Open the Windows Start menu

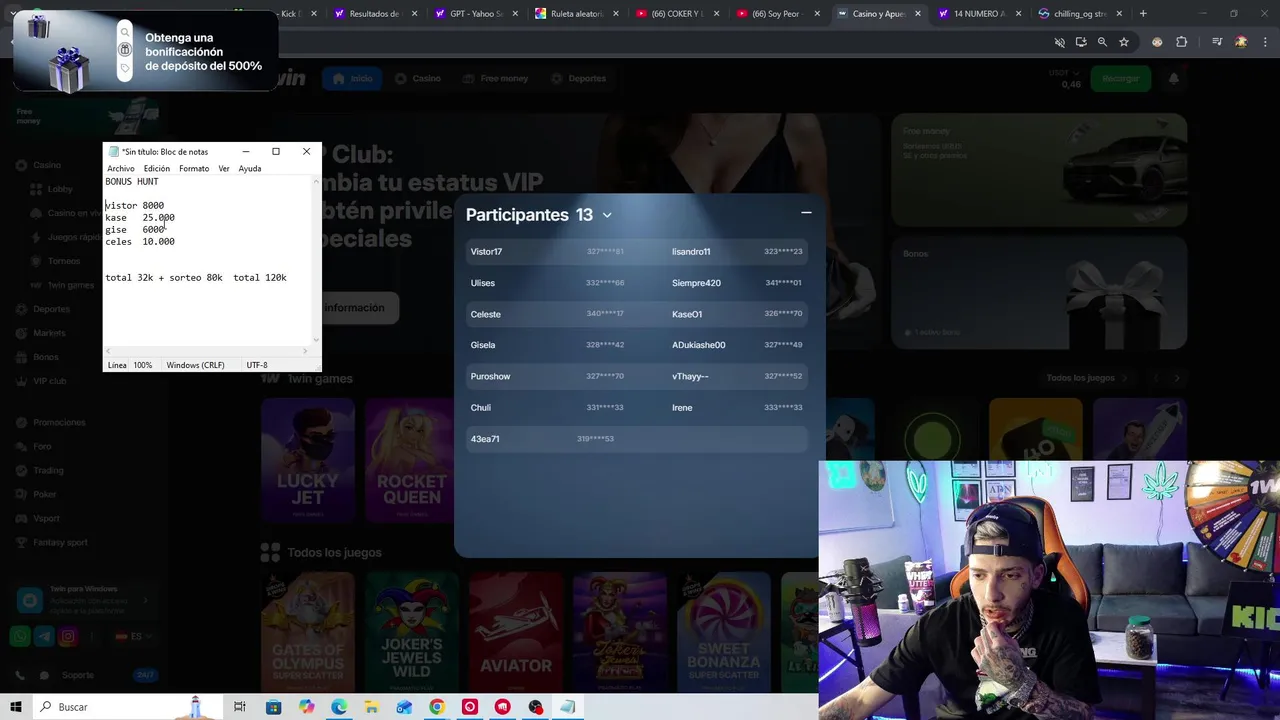coord(16,707)
